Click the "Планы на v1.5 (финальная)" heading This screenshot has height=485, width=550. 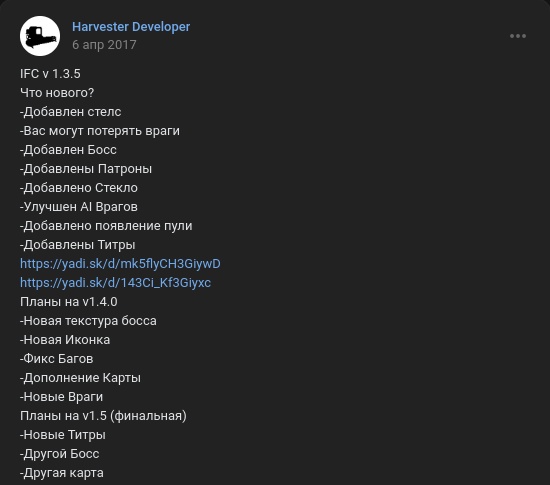point(103,416)
